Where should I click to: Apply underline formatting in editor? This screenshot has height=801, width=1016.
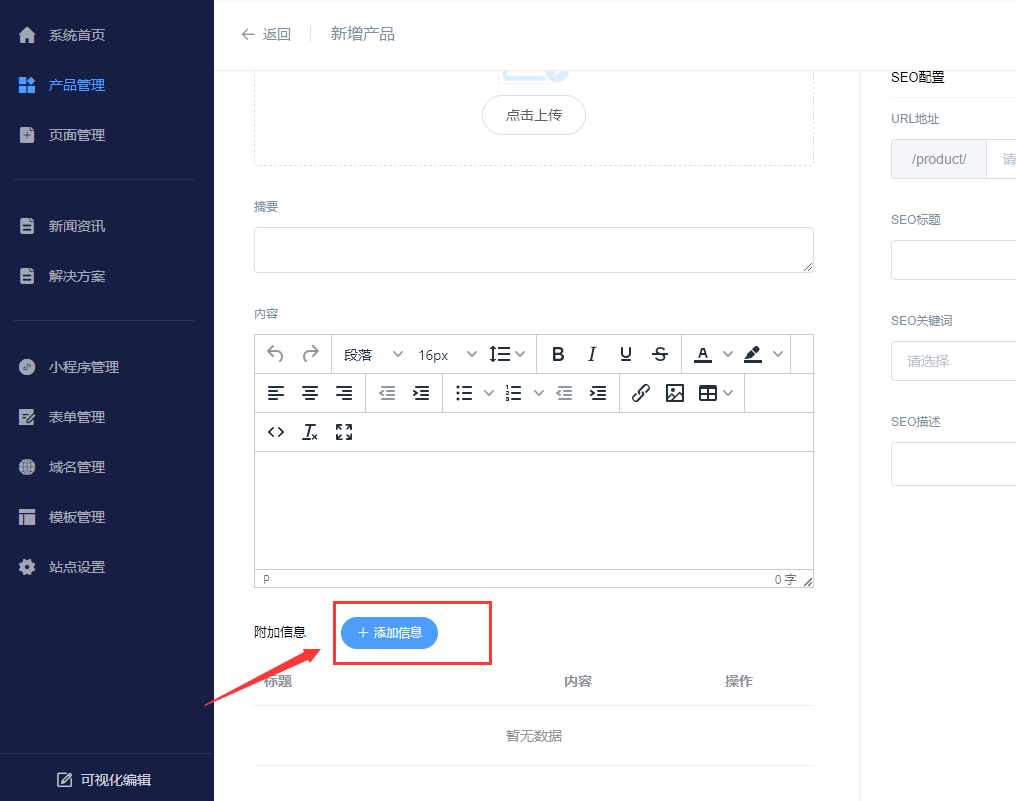626,354
